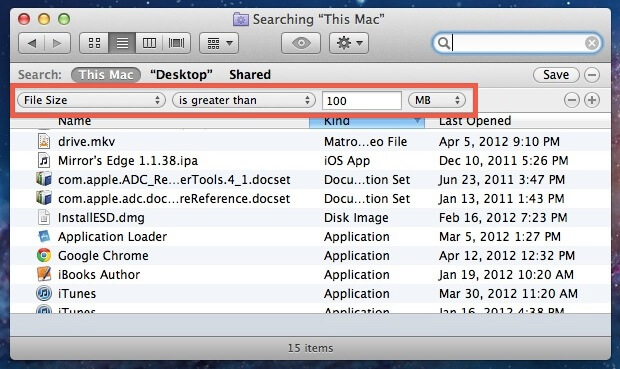620x369 pixels.
Task: Open the gear Action menu
Action: pyautogui.click(x=349, y=43)
